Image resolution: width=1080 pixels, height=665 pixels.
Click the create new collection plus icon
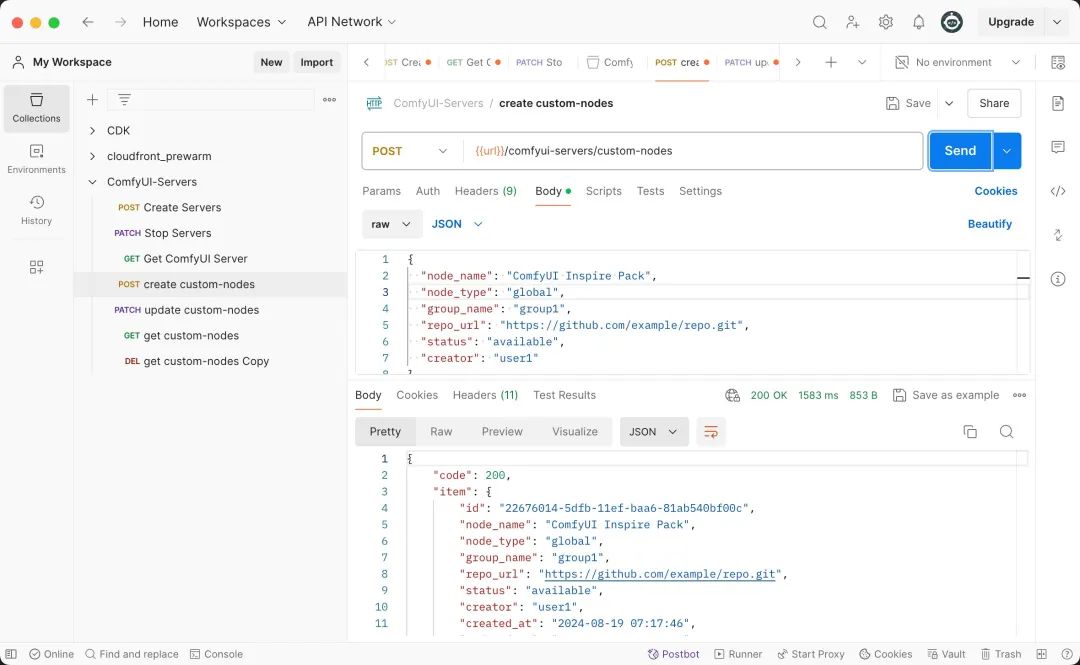(x=92, y=100)
